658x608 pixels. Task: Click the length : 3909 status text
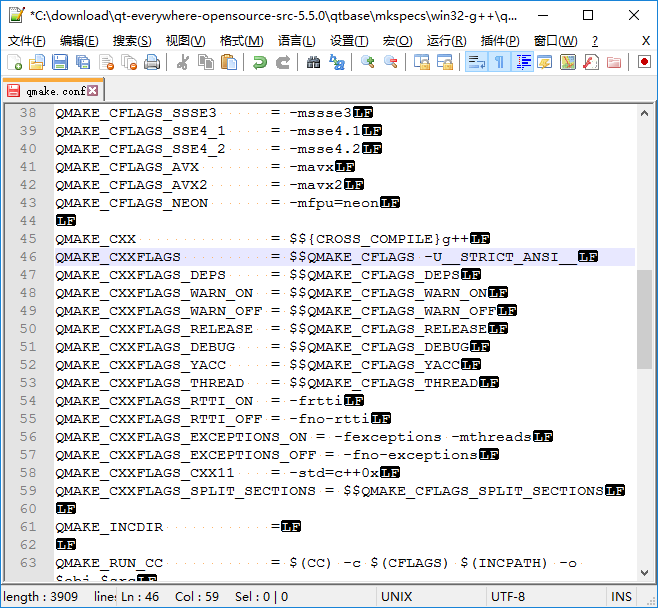pyautogui.click(x=41, y=596)
